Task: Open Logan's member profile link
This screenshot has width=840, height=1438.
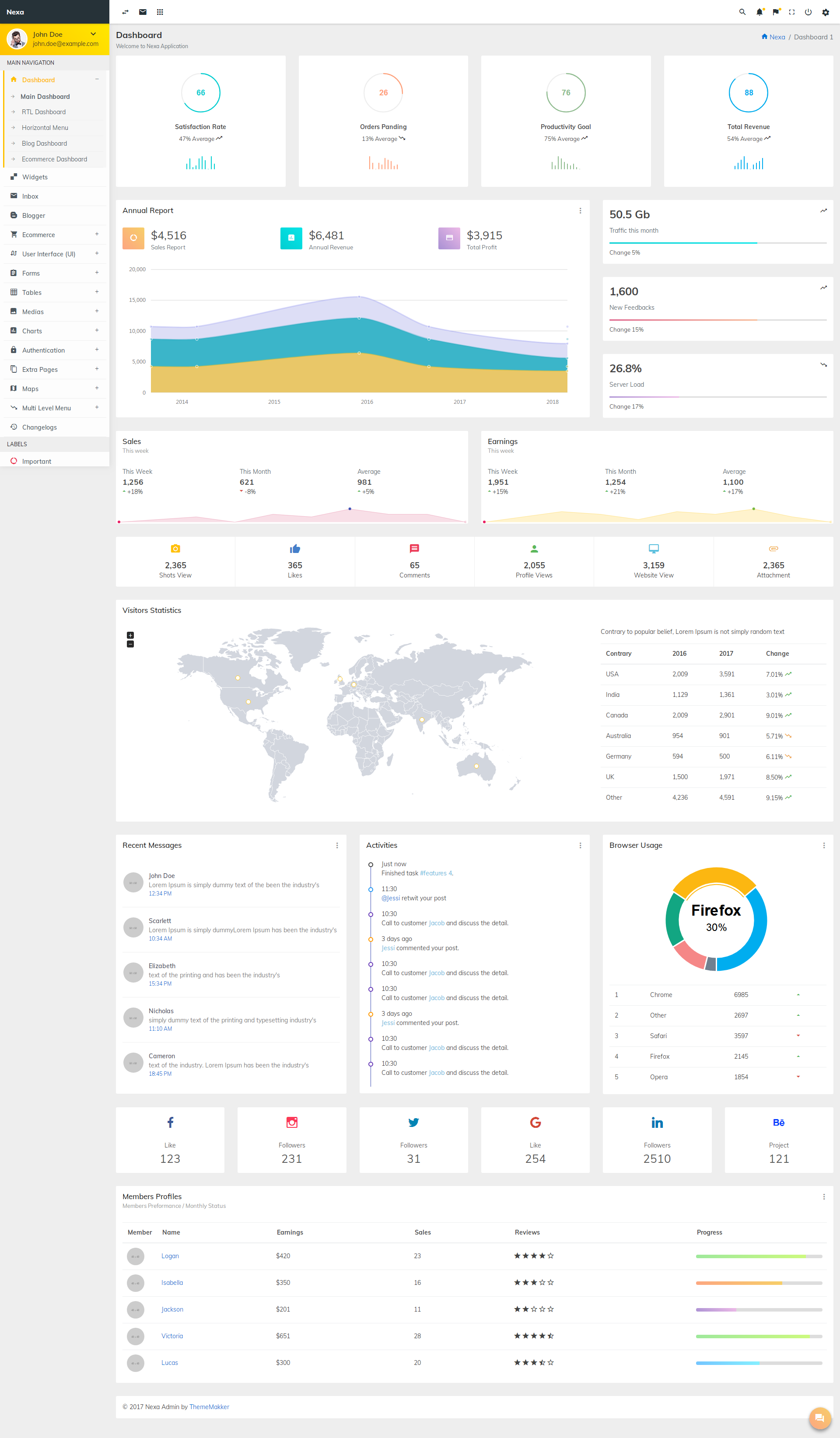Action: tap(170, 1256)
